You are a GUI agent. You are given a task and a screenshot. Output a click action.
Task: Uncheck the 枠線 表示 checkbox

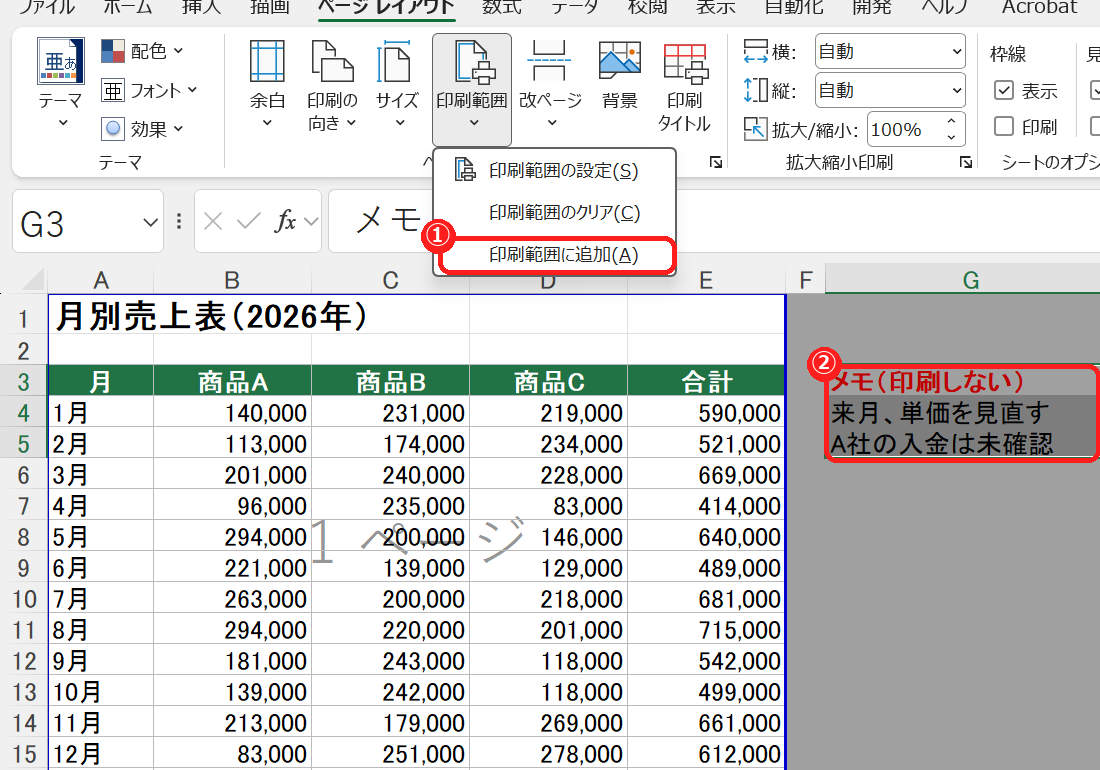[1004, 90]
